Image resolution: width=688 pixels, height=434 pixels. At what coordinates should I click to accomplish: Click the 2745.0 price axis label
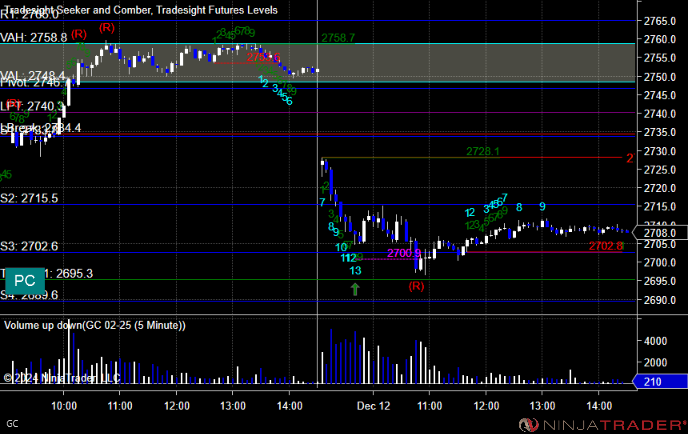coord(659,95)
